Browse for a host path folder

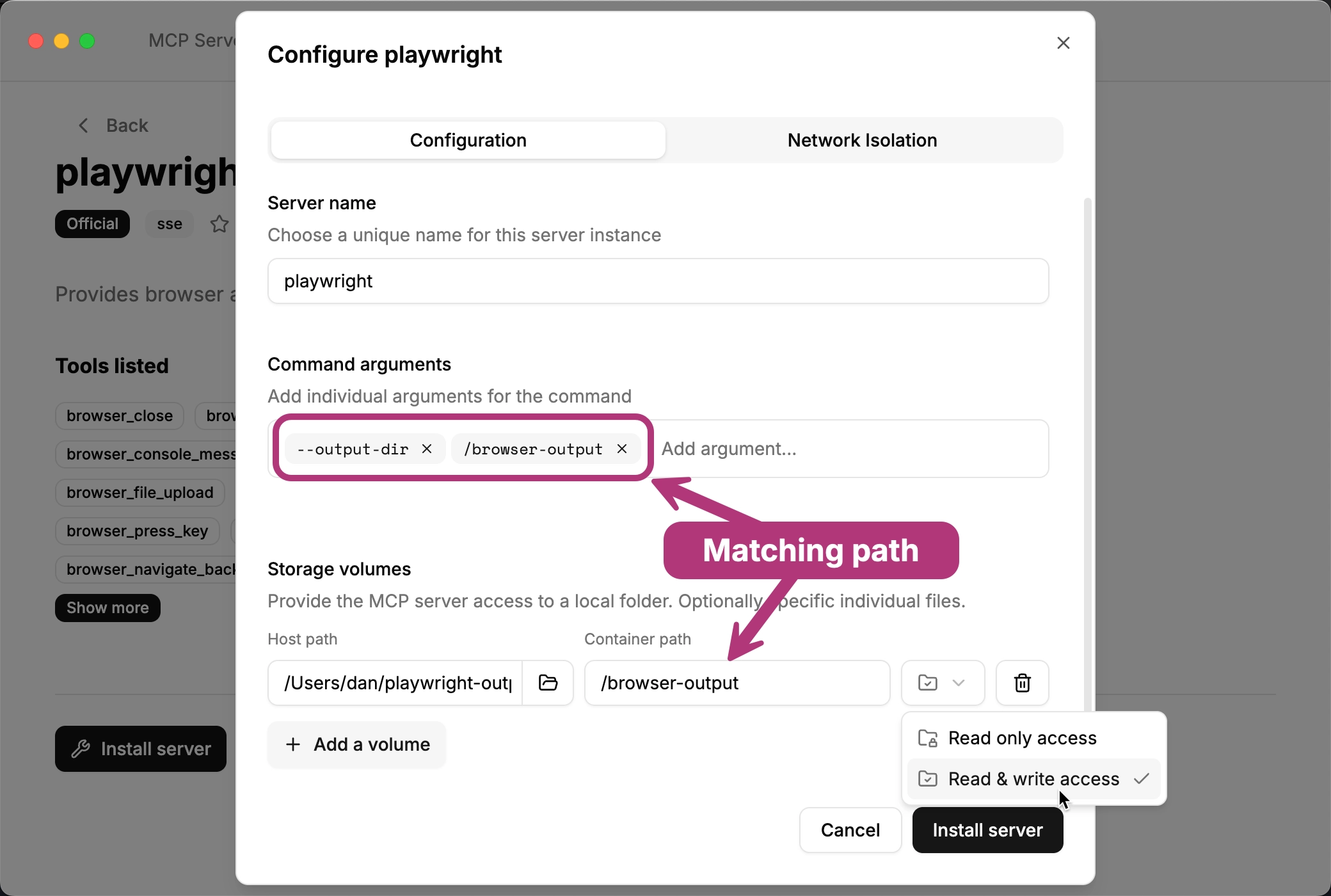548,683
